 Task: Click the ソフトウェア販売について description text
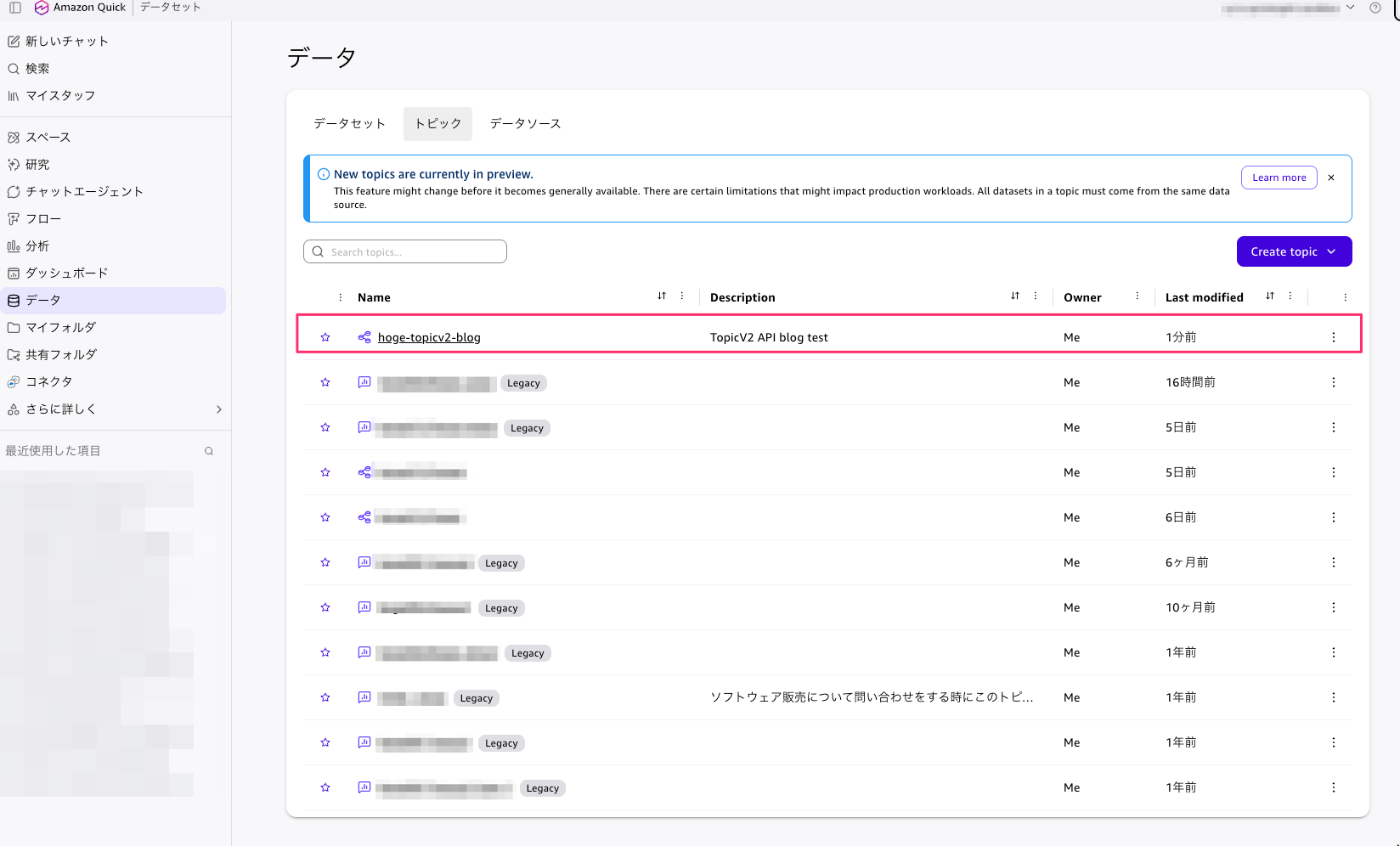click(872, 697)
